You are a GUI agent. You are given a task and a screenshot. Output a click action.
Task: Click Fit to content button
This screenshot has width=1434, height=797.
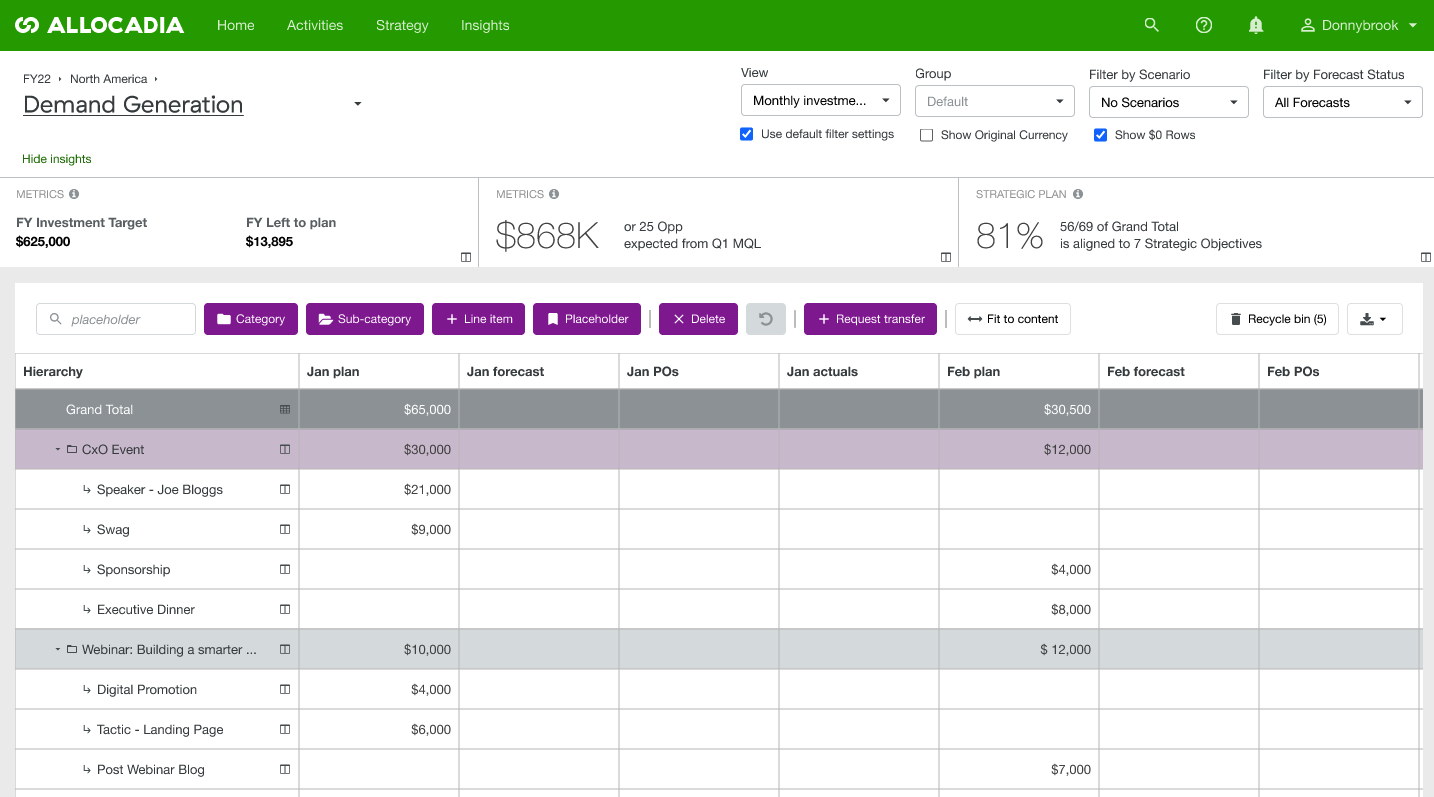(x=1013, y=319)
